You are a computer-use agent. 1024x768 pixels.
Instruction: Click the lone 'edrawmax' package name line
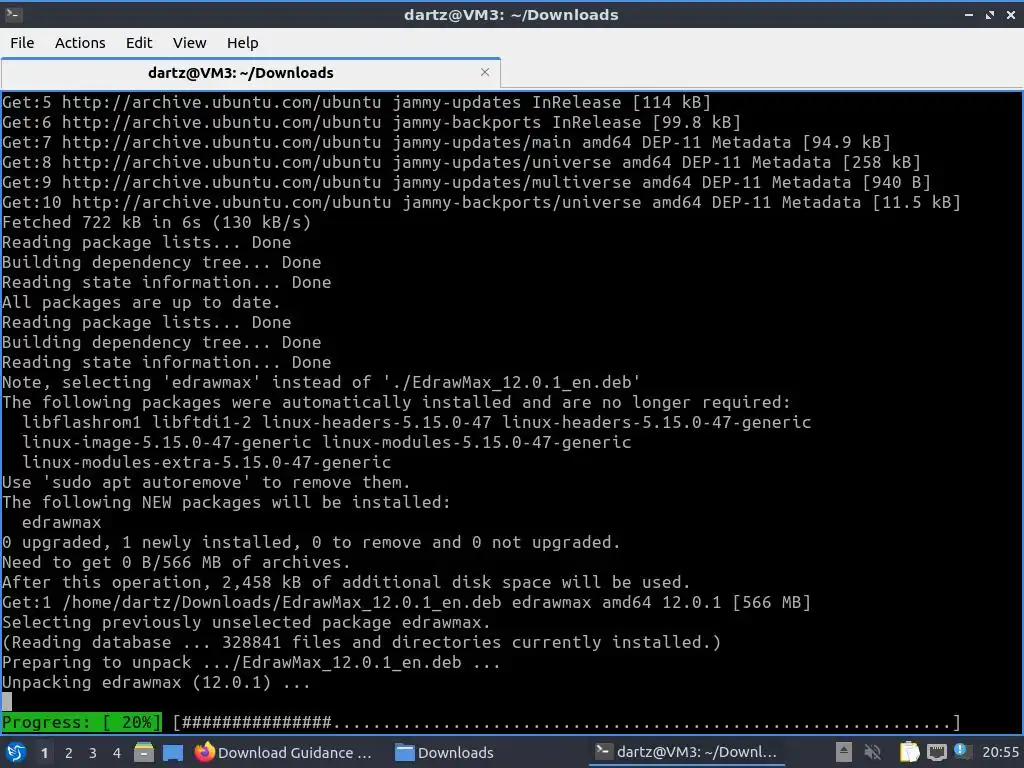pyautogui.click(x=61, y=522)
